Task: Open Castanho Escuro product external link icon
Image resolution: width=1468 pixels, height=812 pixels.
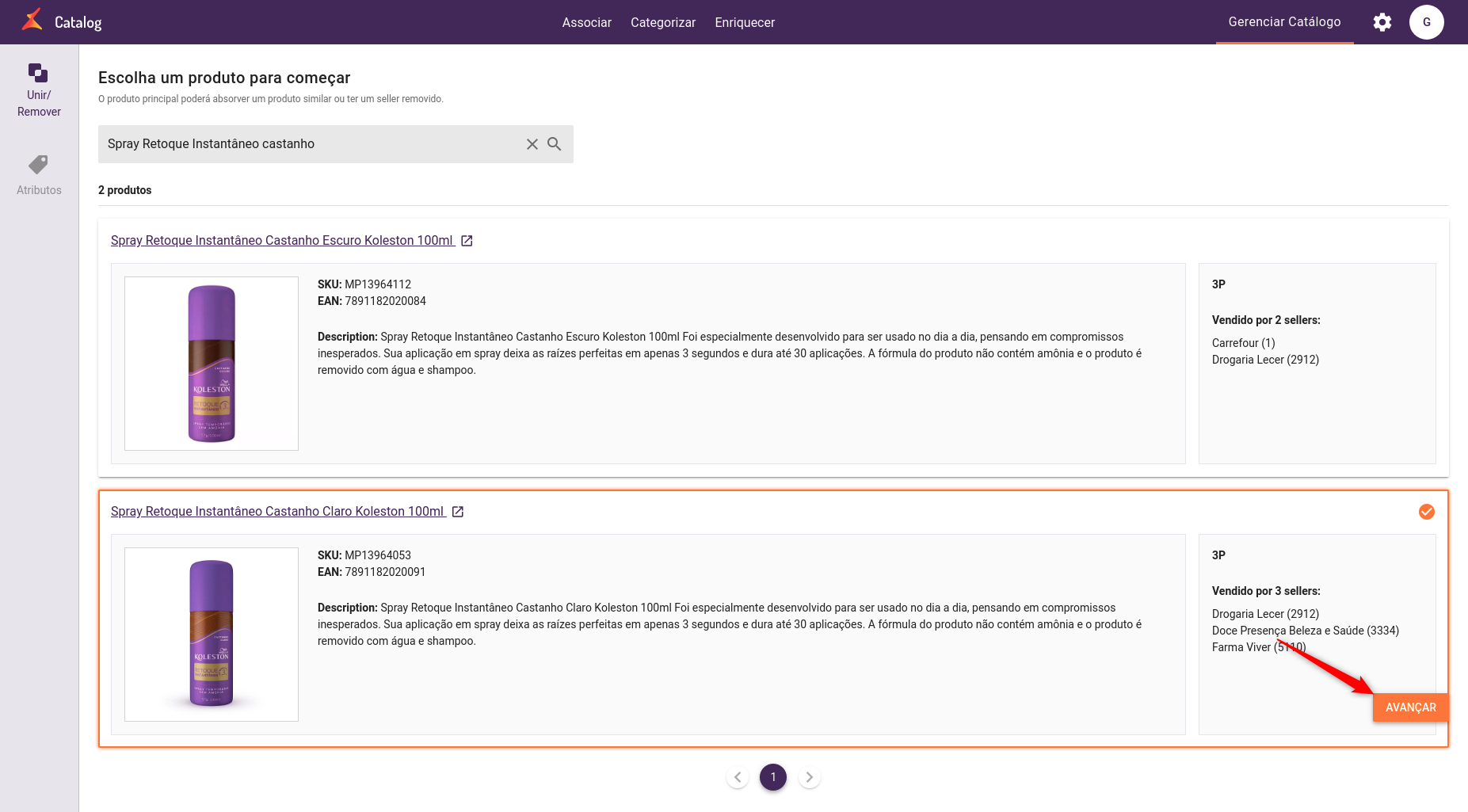Action: tap(467, 241)
